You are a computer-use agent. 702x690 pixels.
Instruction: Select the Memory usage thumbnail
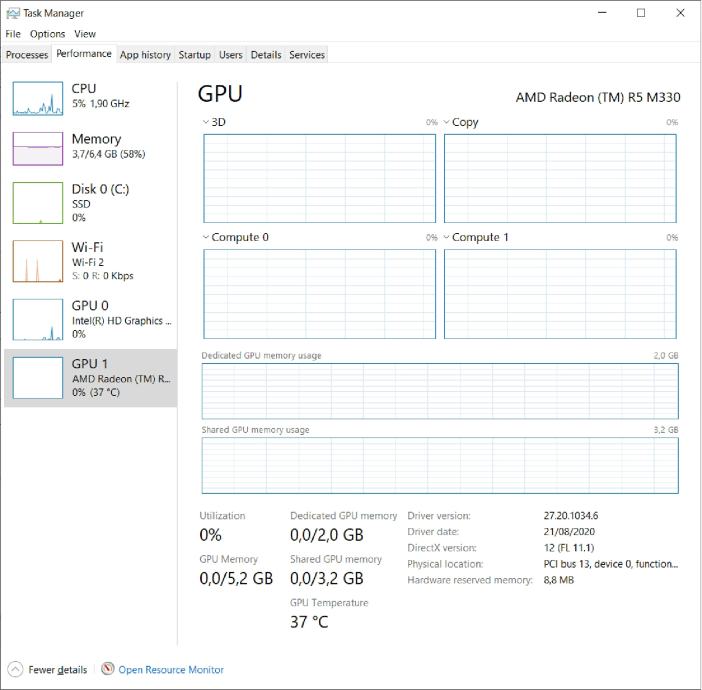point(38,149)
